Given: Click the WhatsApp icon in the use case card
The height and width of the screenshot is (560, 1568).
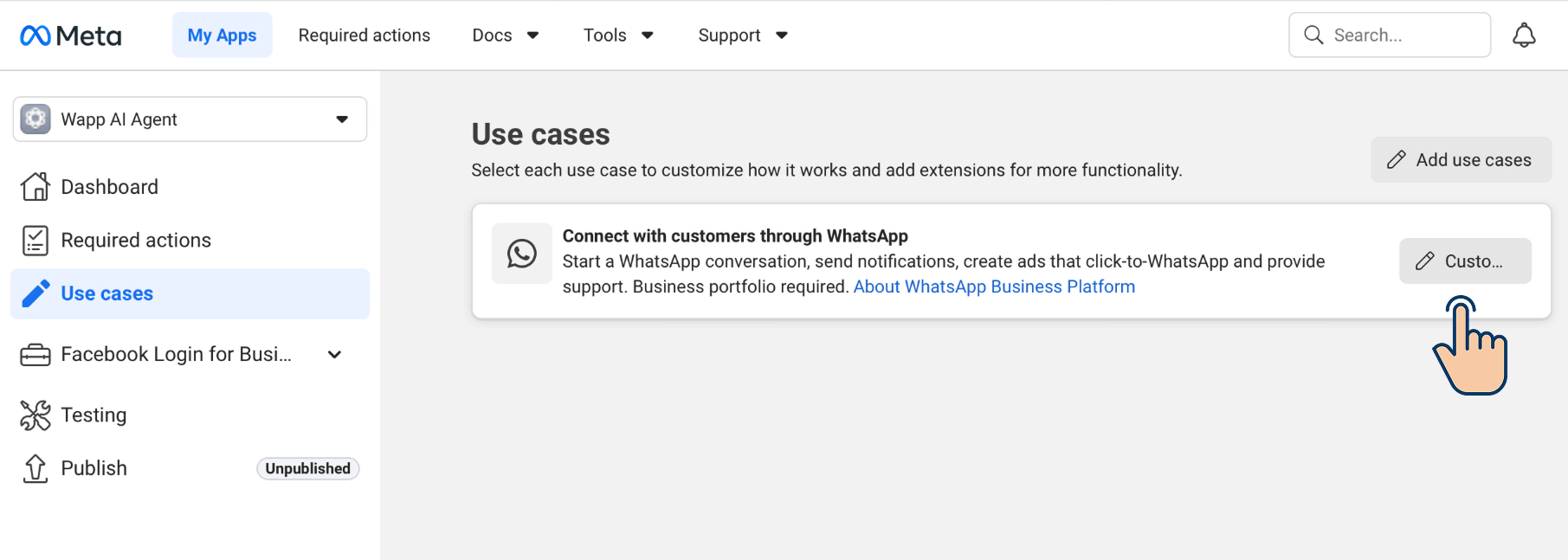Looking at the screenshot, I should click(522, 254).
